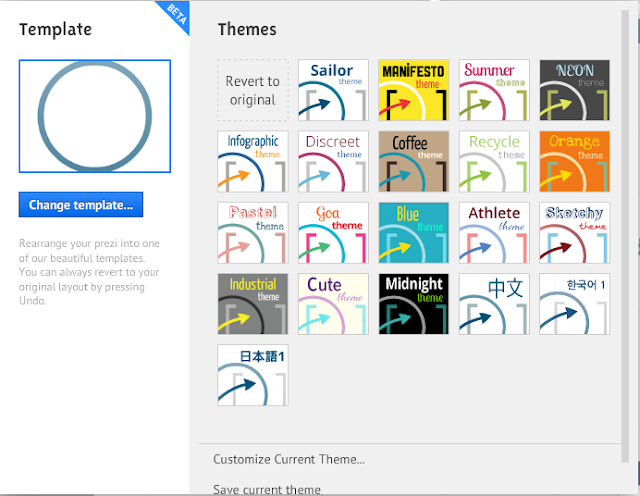
Task: Open Customize Current Theme option
Action: pos(289,459)
